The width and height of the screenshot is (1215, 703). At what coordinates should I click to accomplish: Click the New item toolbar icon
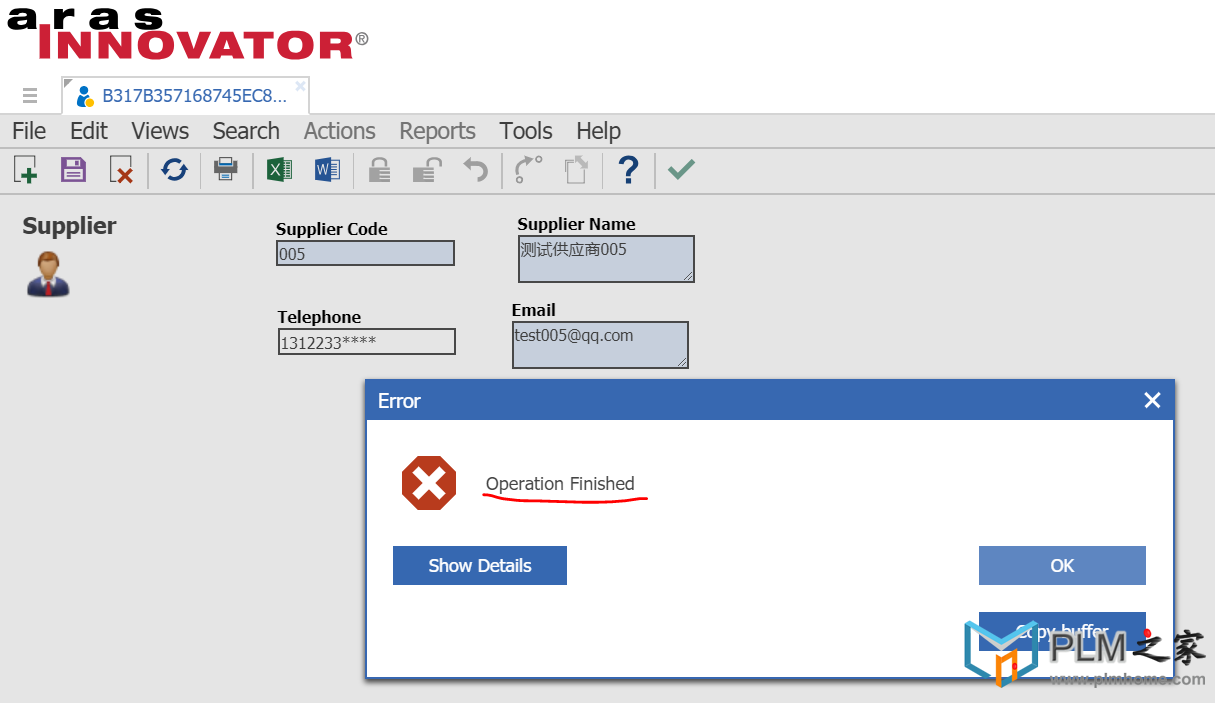(26, 170)
